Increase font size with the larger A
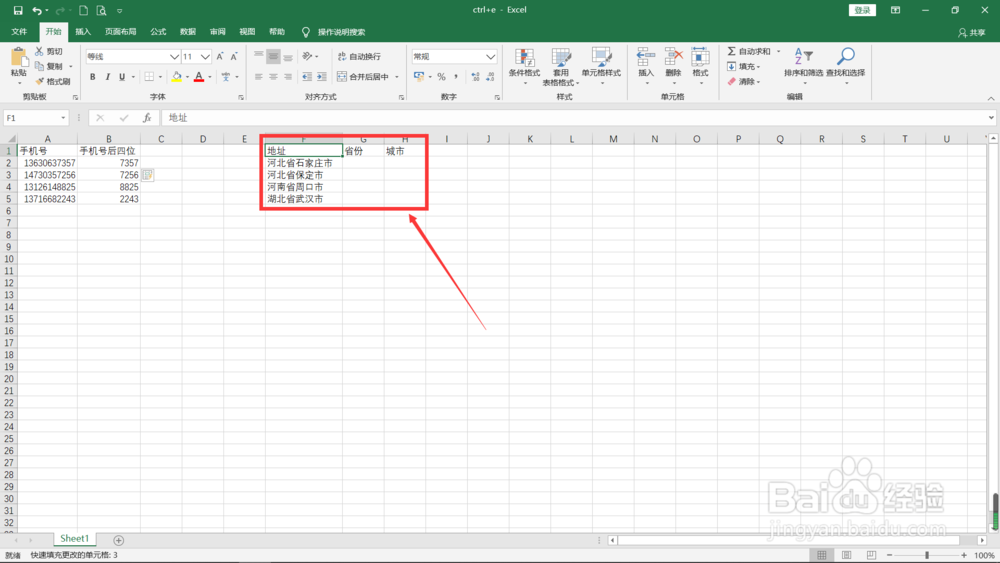Viewport: 1000px width, 563px height. (x=220, y=57)
